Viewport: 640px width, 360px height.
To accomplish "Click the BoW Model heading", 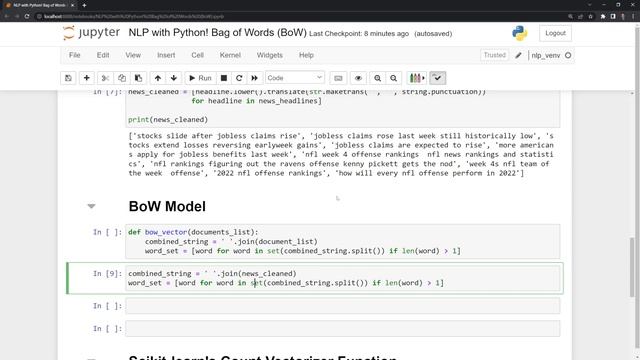I will coord(167,207).
